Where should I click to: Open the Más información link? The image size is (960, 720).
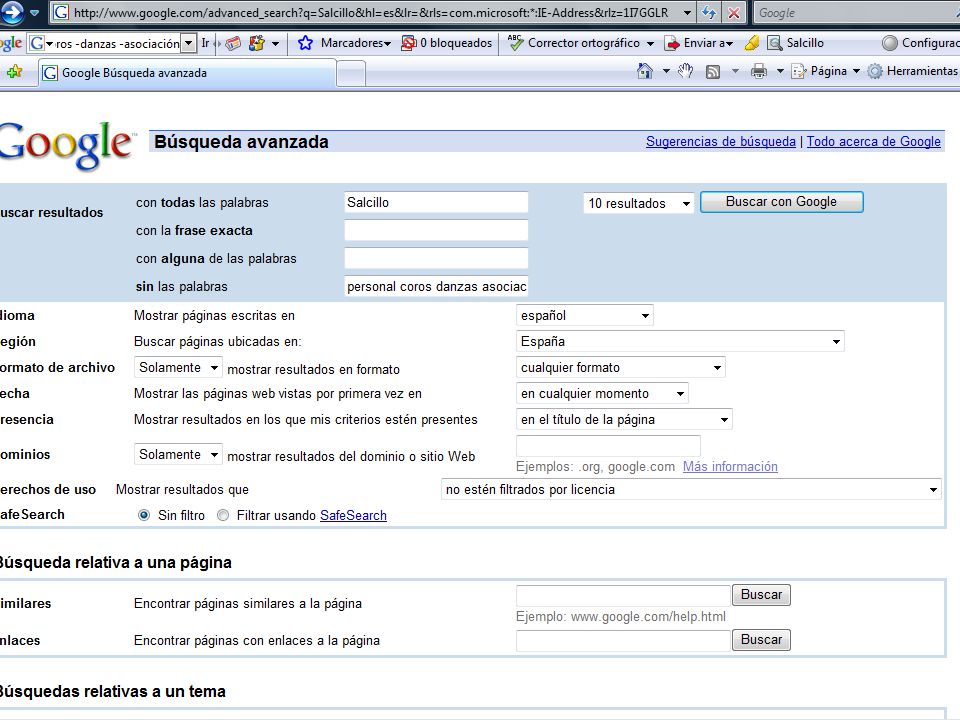click(730, 467)
